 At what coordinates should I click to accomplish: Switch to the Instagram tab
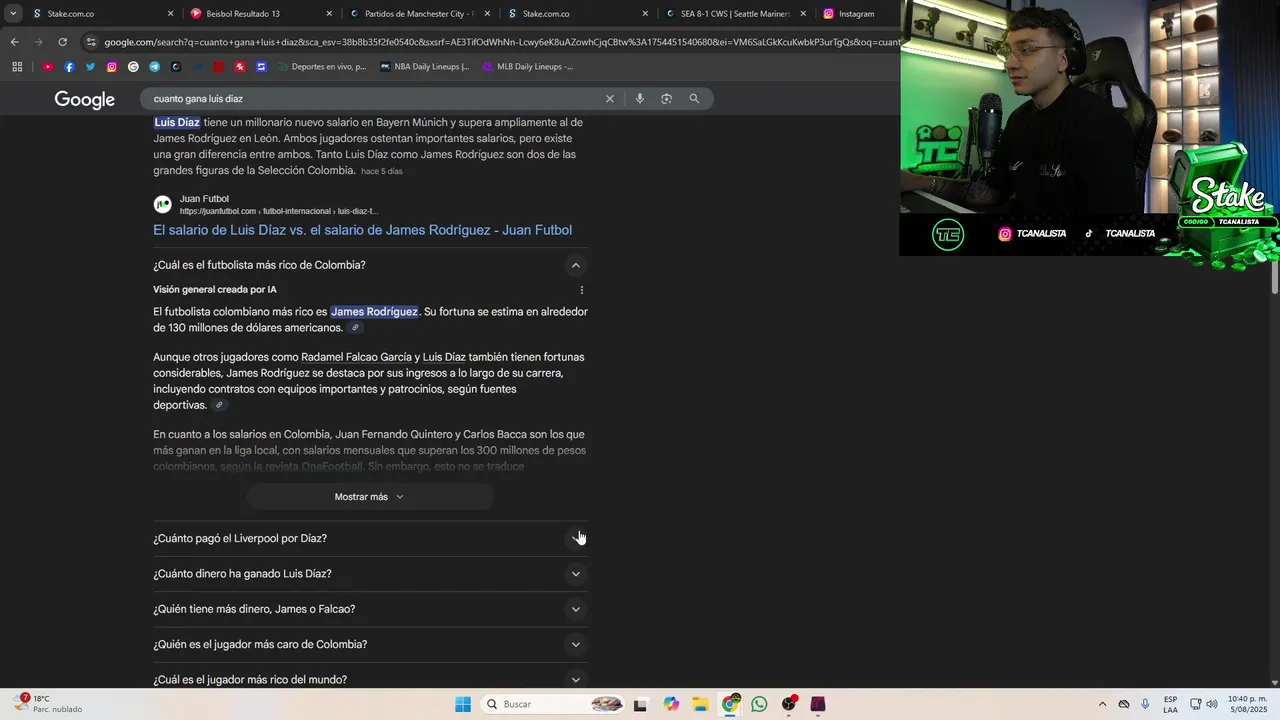(855, 14)
